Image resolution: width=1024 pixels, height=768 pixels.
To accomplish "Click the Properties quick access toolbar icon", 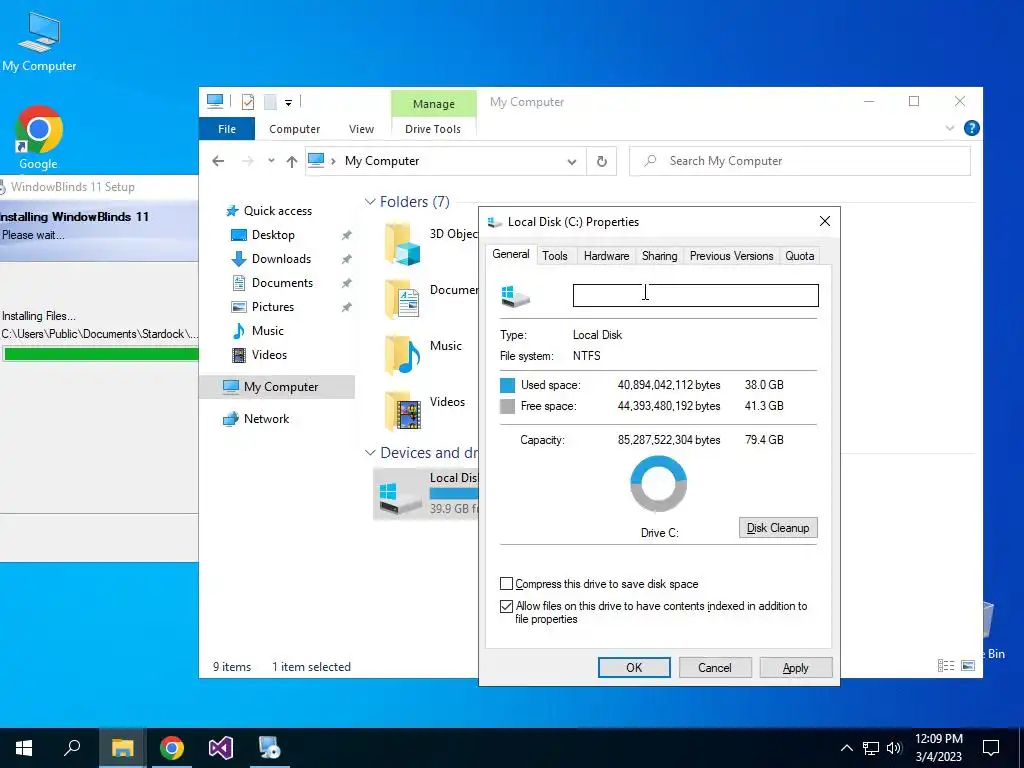I will pos(248,101).
